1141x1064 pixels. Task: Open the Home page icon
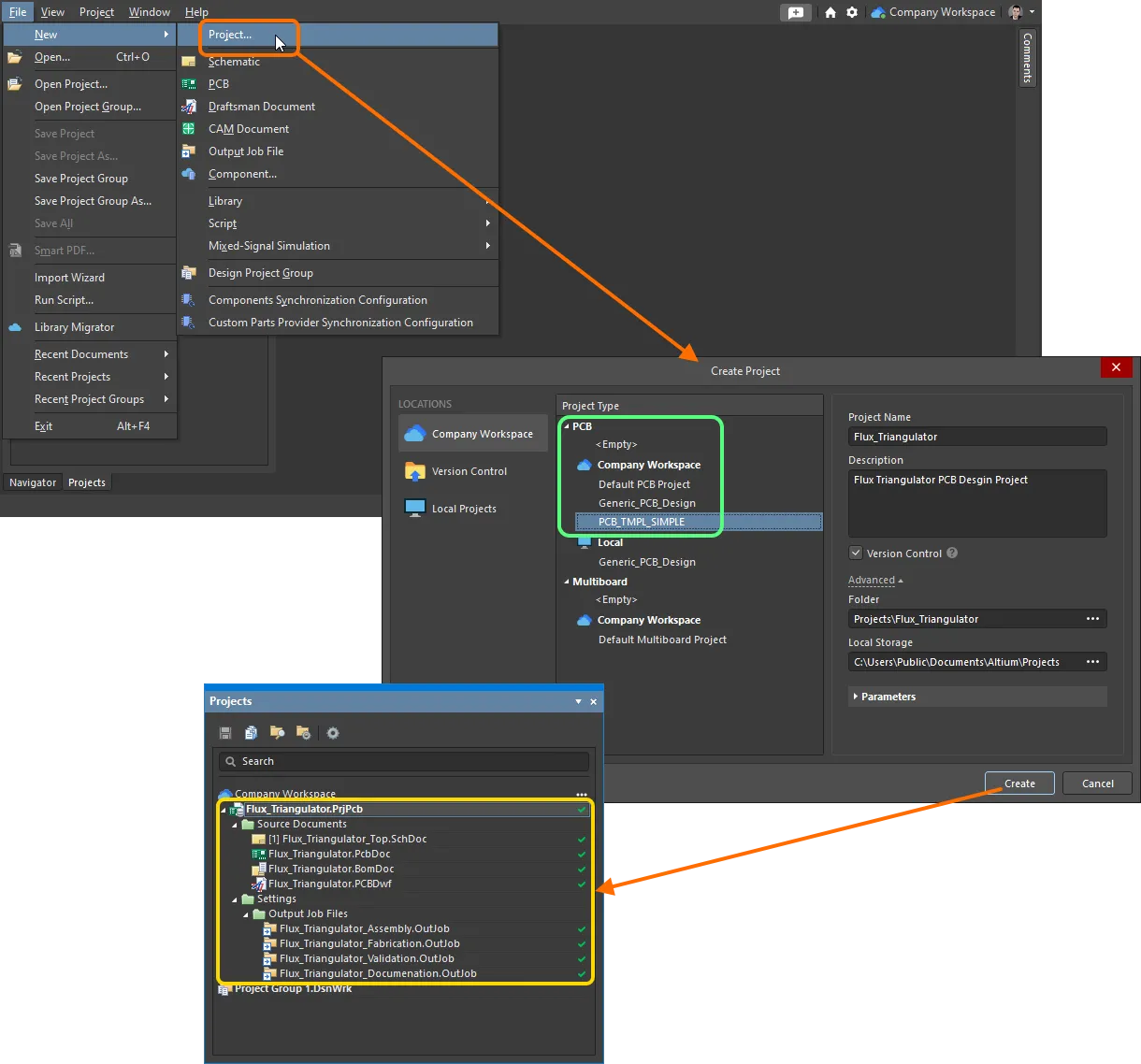coord(830,13)
